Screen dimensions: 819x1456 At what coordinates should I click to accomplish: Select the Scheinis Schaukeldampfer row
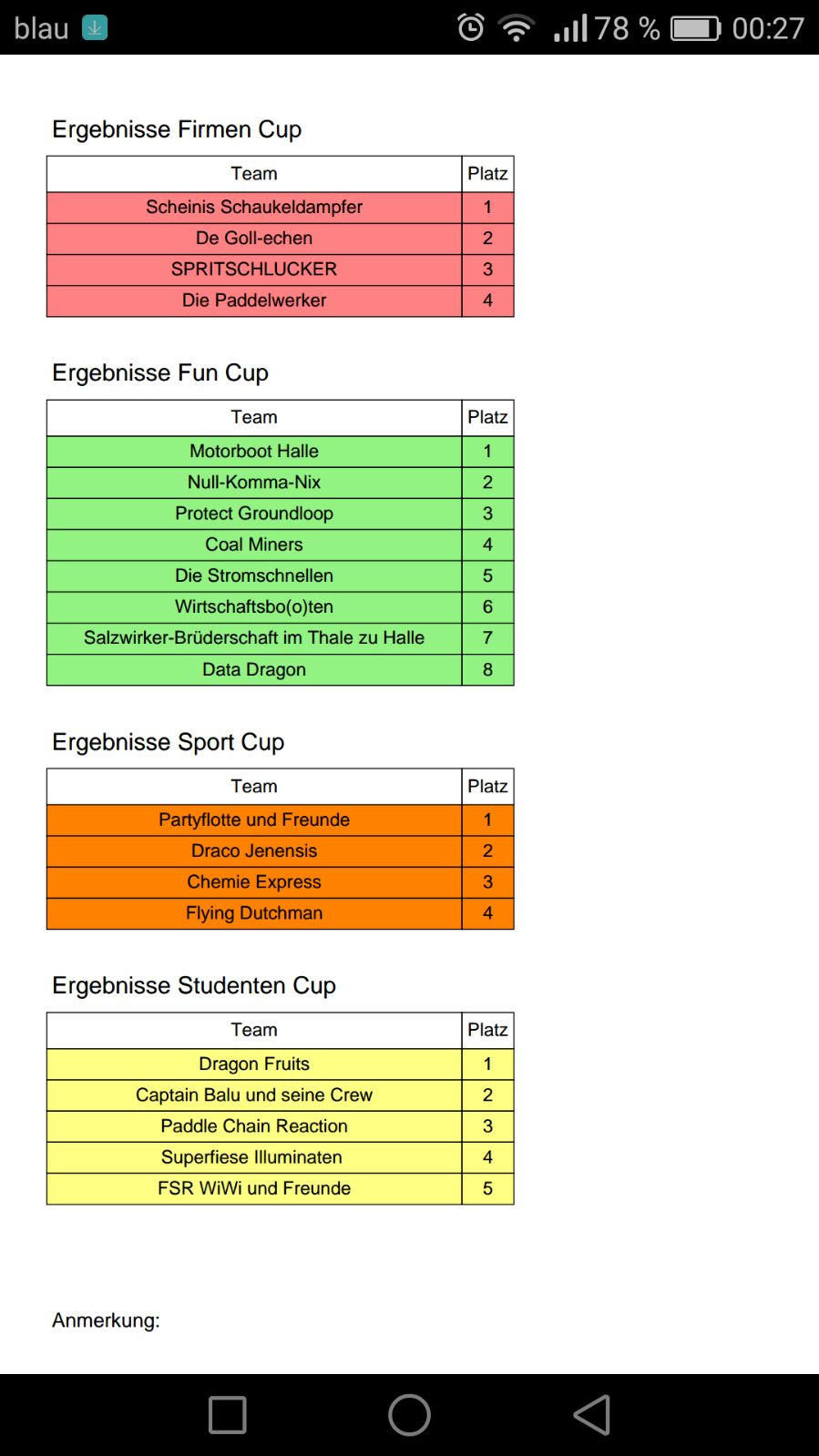(x=280, y=208)
